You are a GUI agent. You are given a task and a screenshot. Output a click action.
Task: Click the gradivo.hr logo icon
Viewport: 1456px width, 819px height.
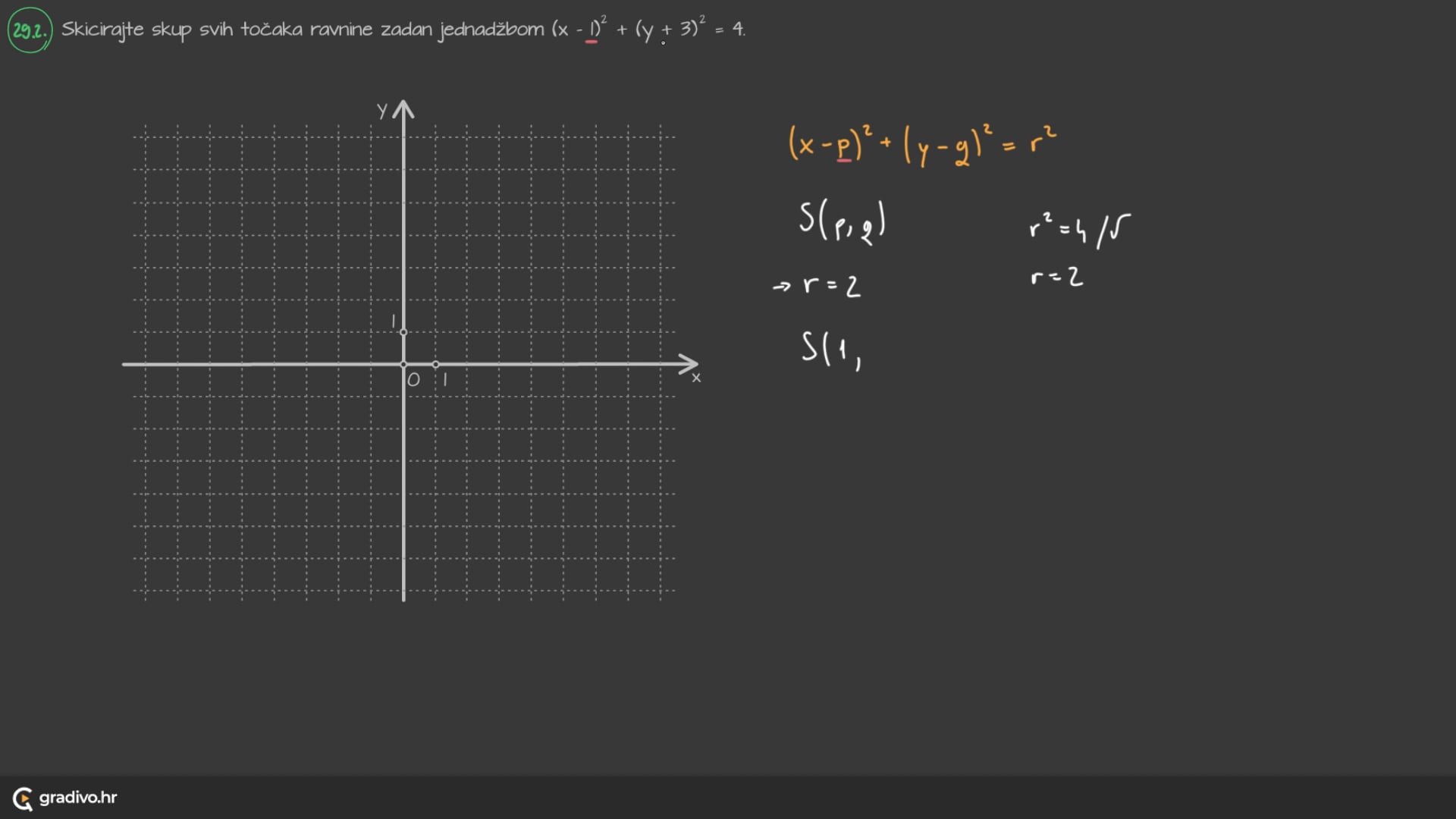click(23, 799)
